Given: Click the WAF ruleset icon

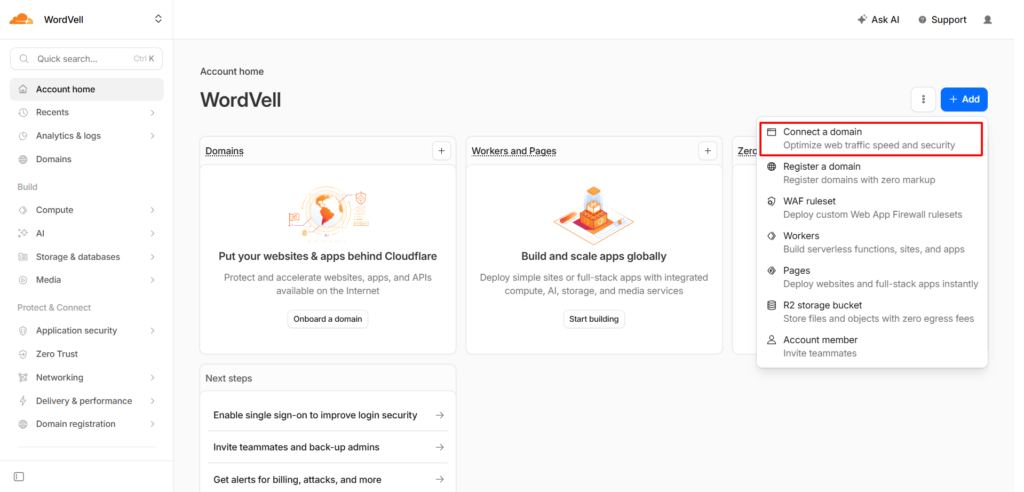Looking at the screenshot, I should [x=771, y=201].
